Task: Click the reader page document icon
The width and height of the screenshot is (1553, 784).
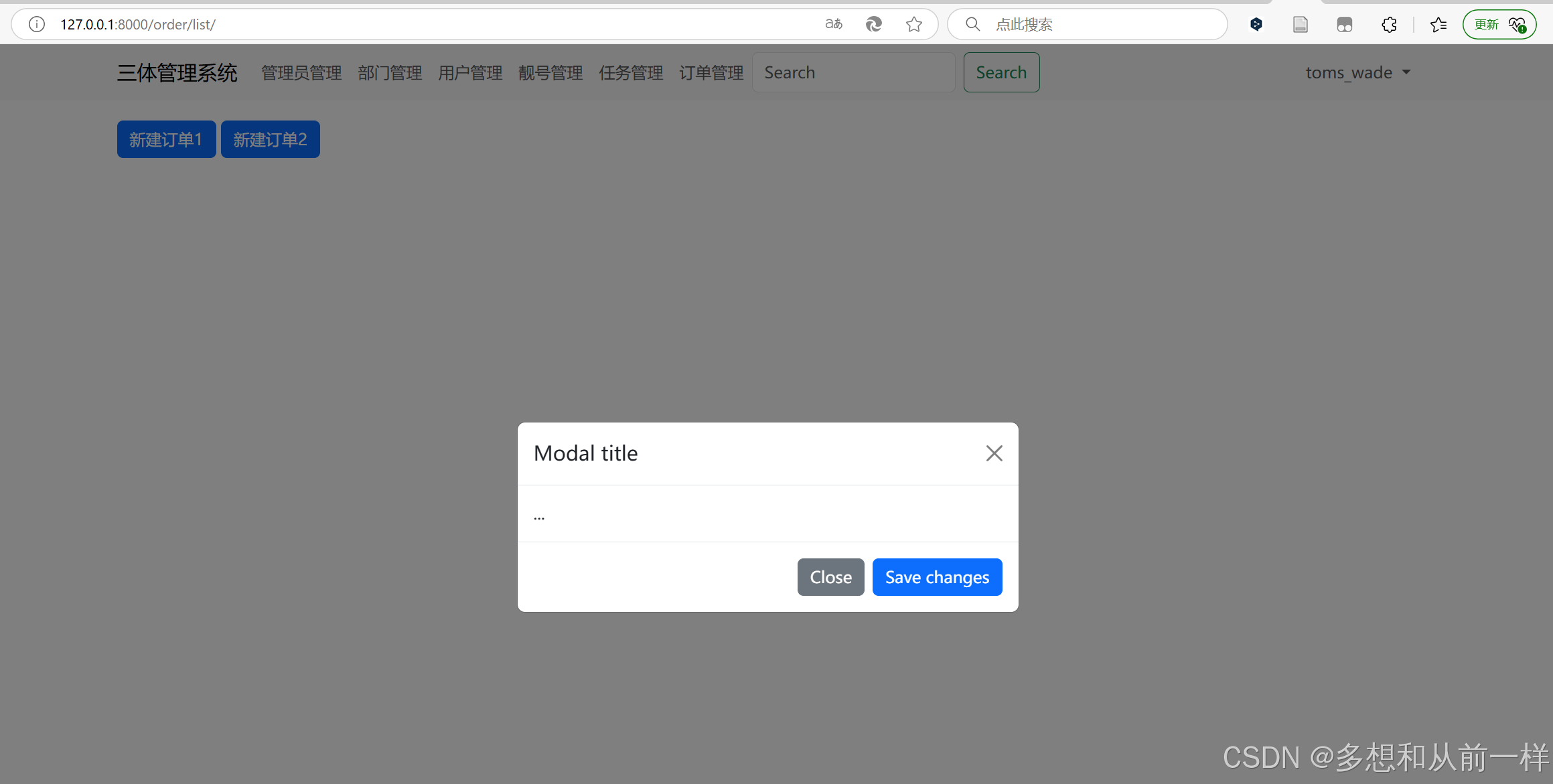Action: 1300,24
